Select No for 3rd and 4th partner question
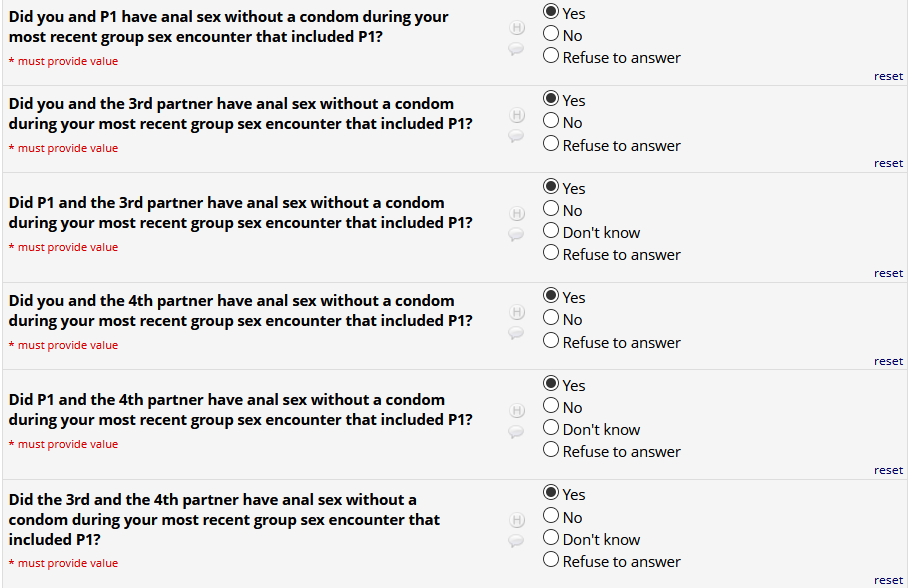Image resolution: width=912 pixels, height=588 pixels. pyautogui.click(x=551, y=517)
